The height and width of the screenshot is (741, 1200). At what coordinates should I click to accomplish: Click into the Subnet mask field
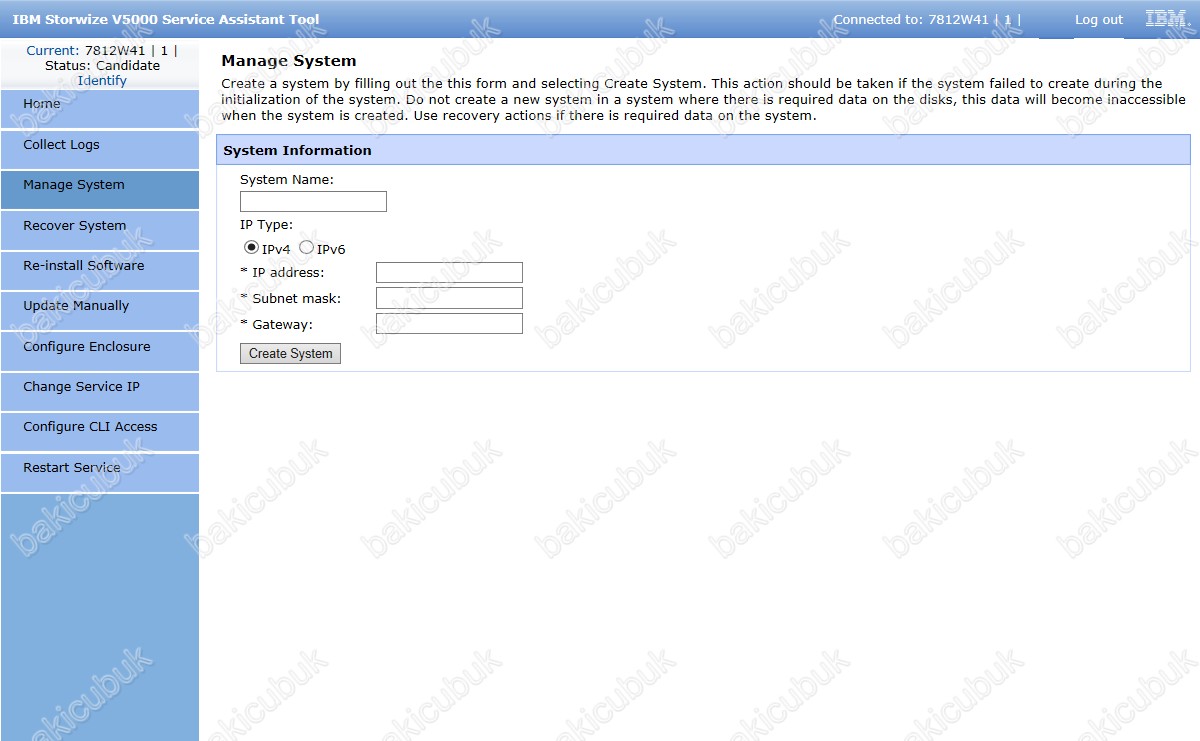tap(449, 298)
